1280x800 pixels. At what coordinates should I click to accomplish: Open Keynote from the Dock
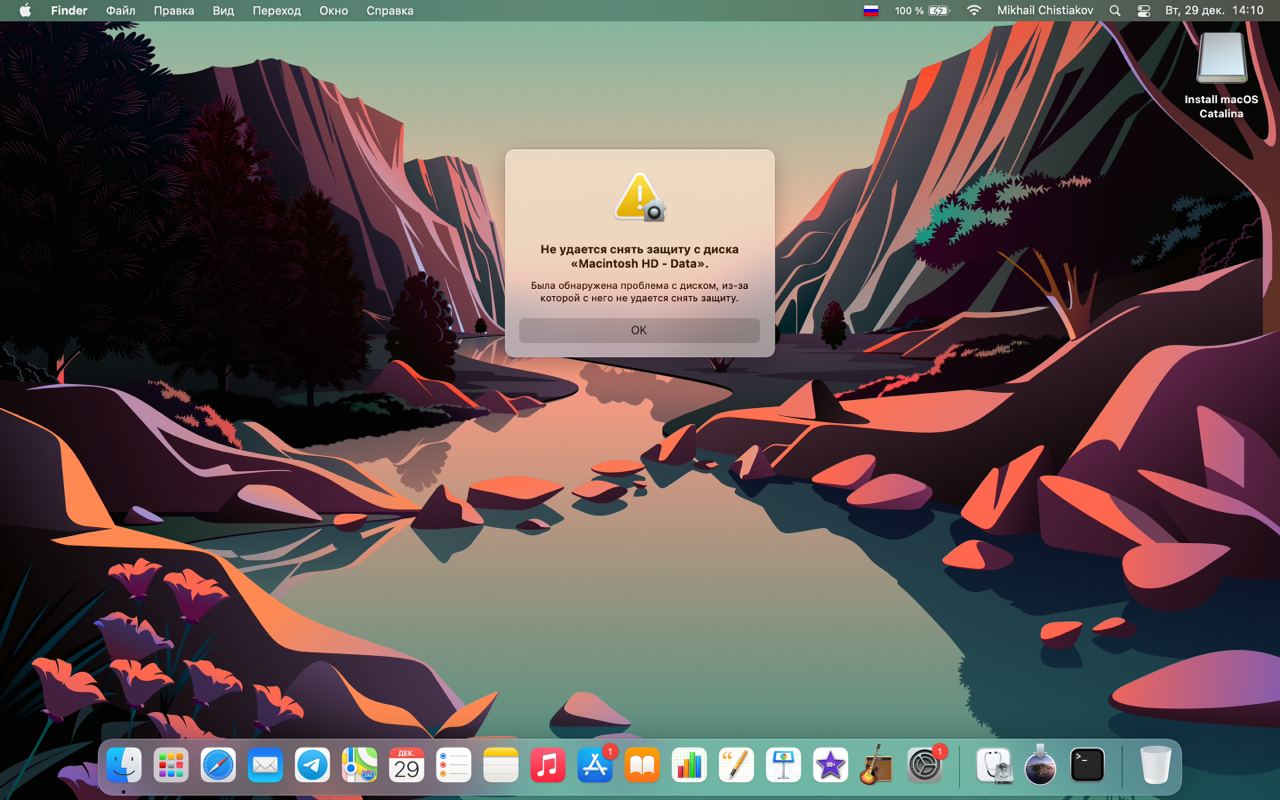[783, 766]
